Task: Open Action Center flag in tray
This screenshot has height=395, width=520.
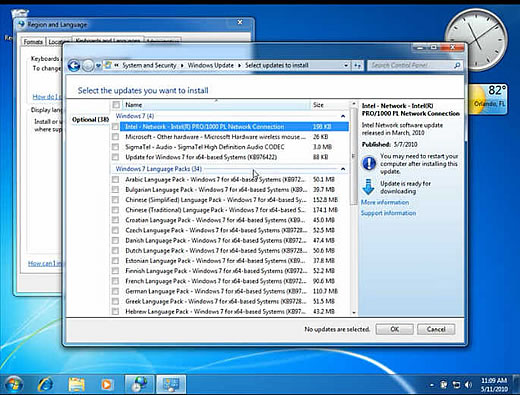Action: coord(444,385)
